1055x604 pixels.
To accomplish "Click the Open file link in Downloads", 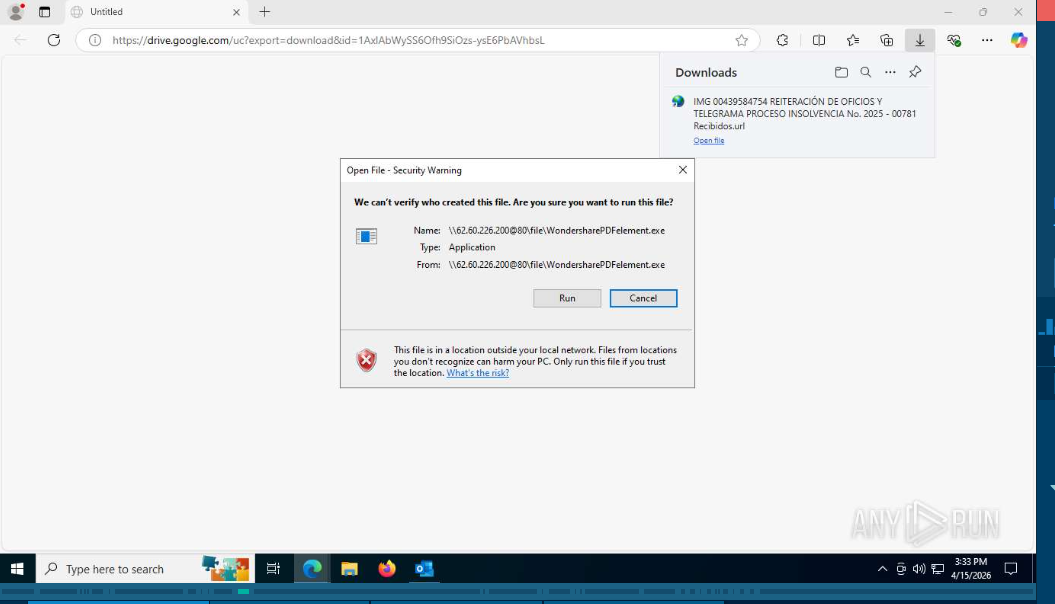I will click(708, 141).
